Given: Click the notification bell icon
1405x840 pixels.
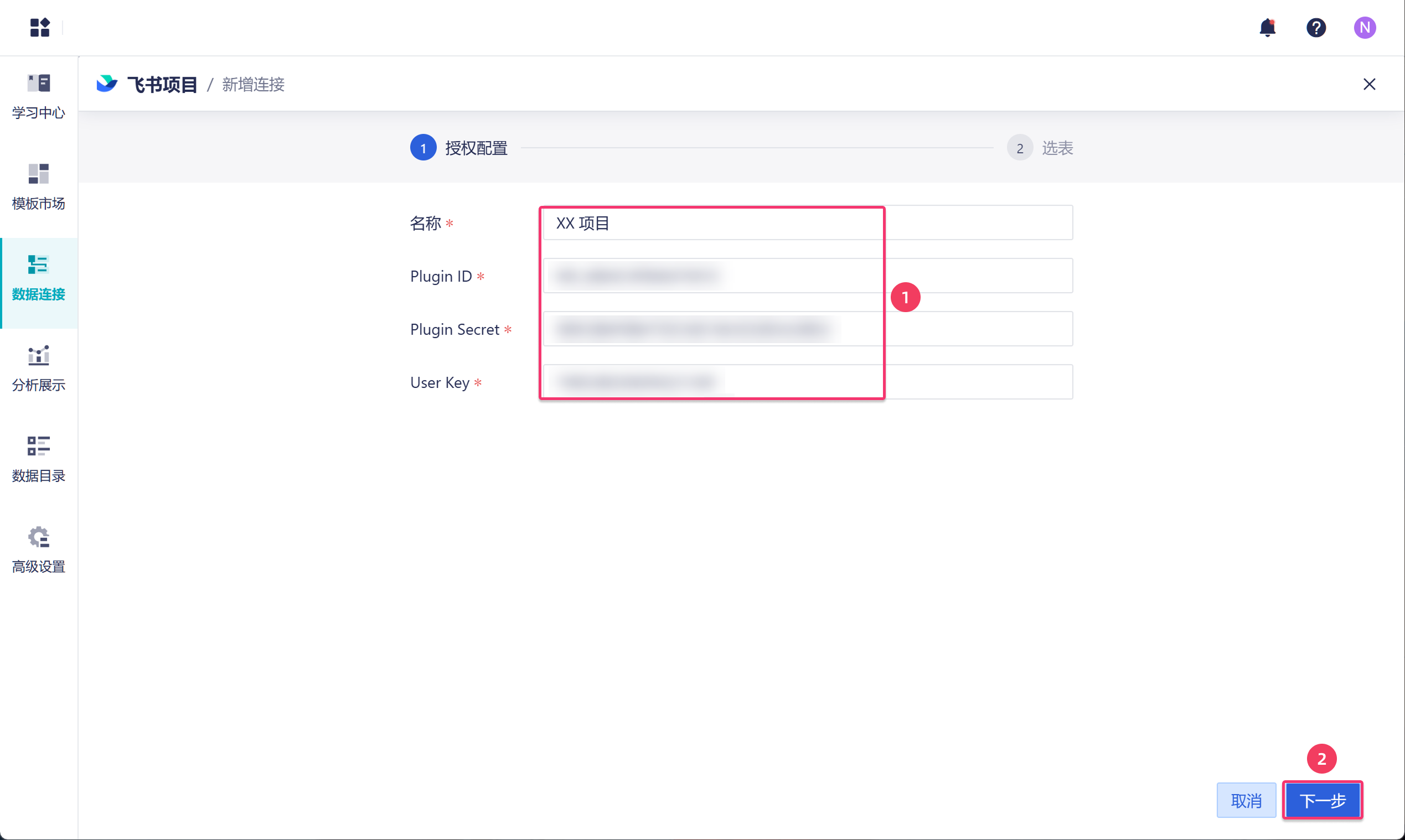Looking at the screenshot, I should tap(1267, 27).
